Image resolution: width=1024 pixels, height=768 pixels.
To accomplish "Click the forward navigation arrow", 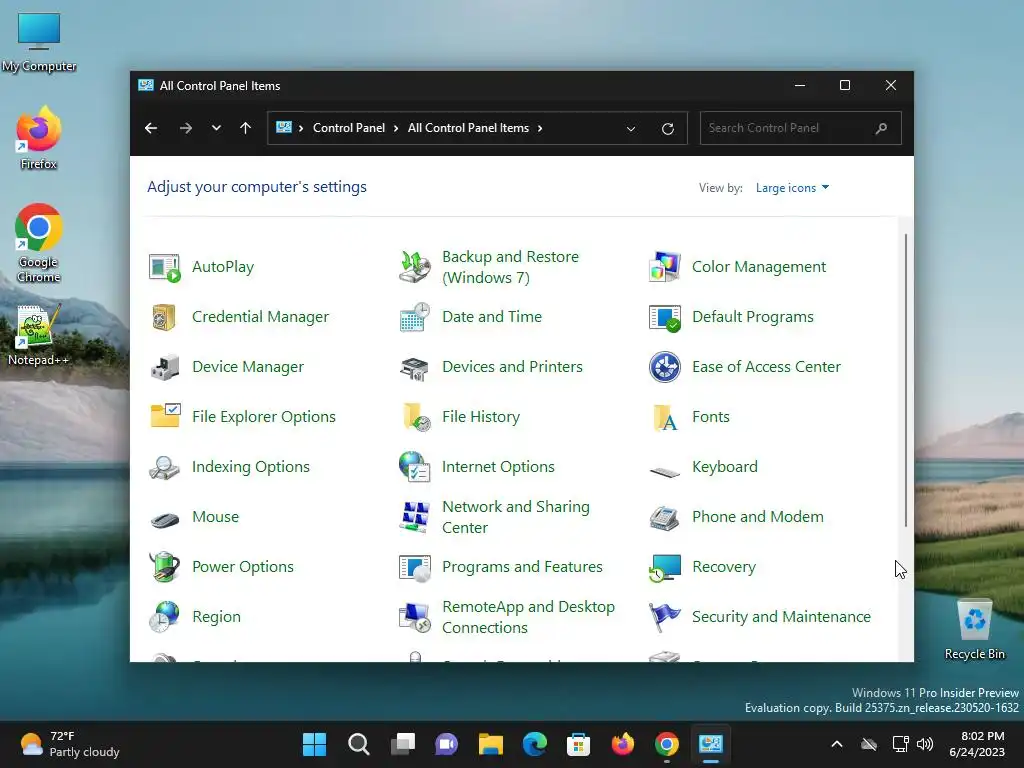I will tap(186, 128).
